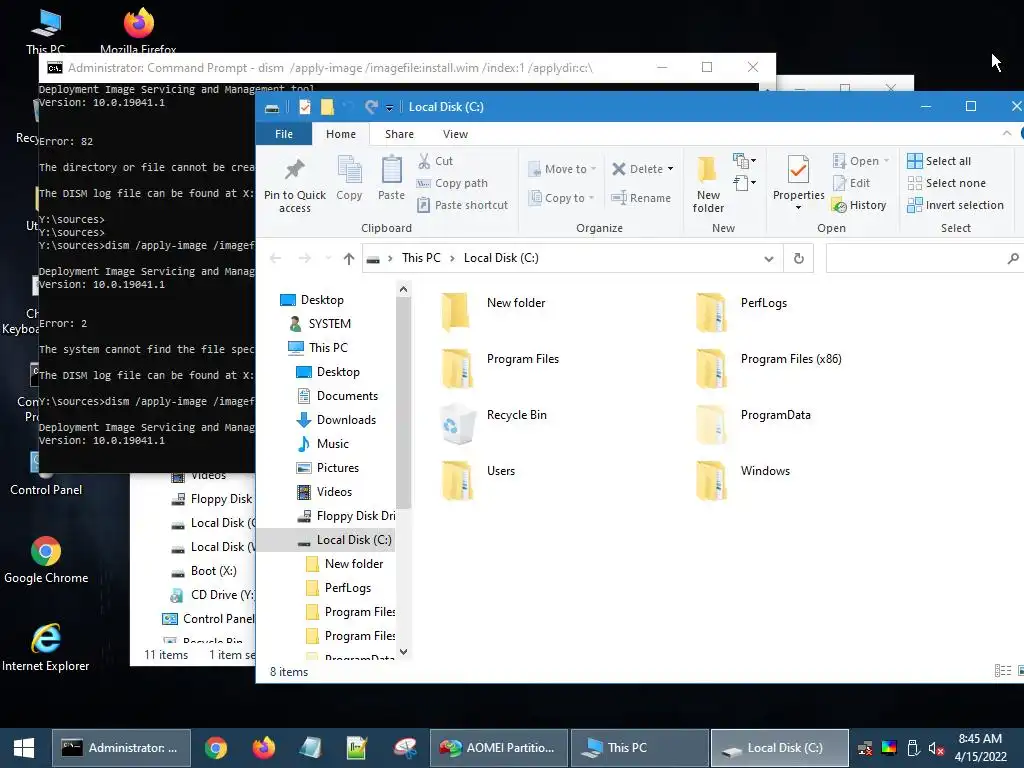Click Edit in the Open group
Viewport: 1024px width, 768px height.
click(851, 183)
